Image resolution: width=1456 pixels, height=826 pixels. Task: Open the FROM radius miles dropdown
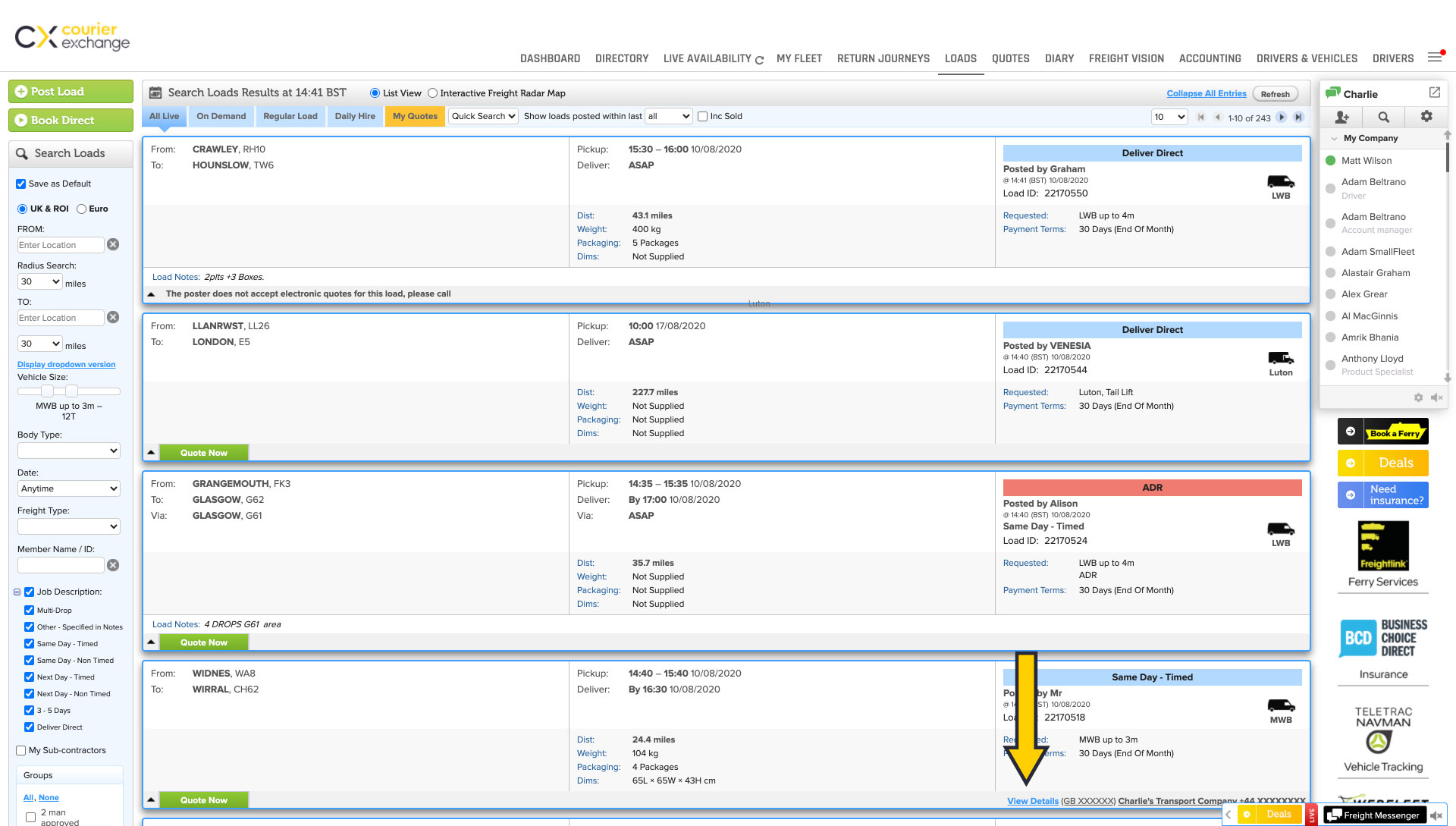pos(39,281)
